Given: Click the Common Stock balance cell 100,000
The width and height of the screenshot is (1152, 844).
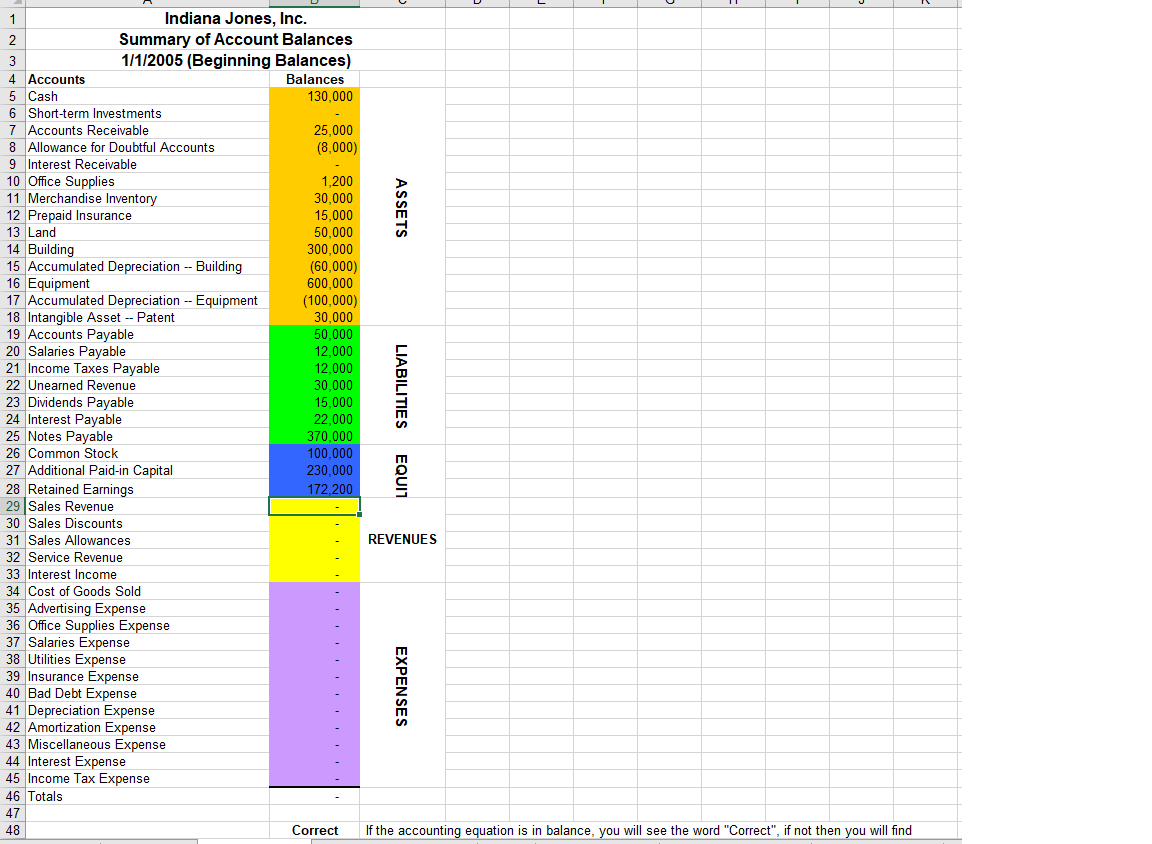Looking at the screenshot, I should (x=313, y=453).
